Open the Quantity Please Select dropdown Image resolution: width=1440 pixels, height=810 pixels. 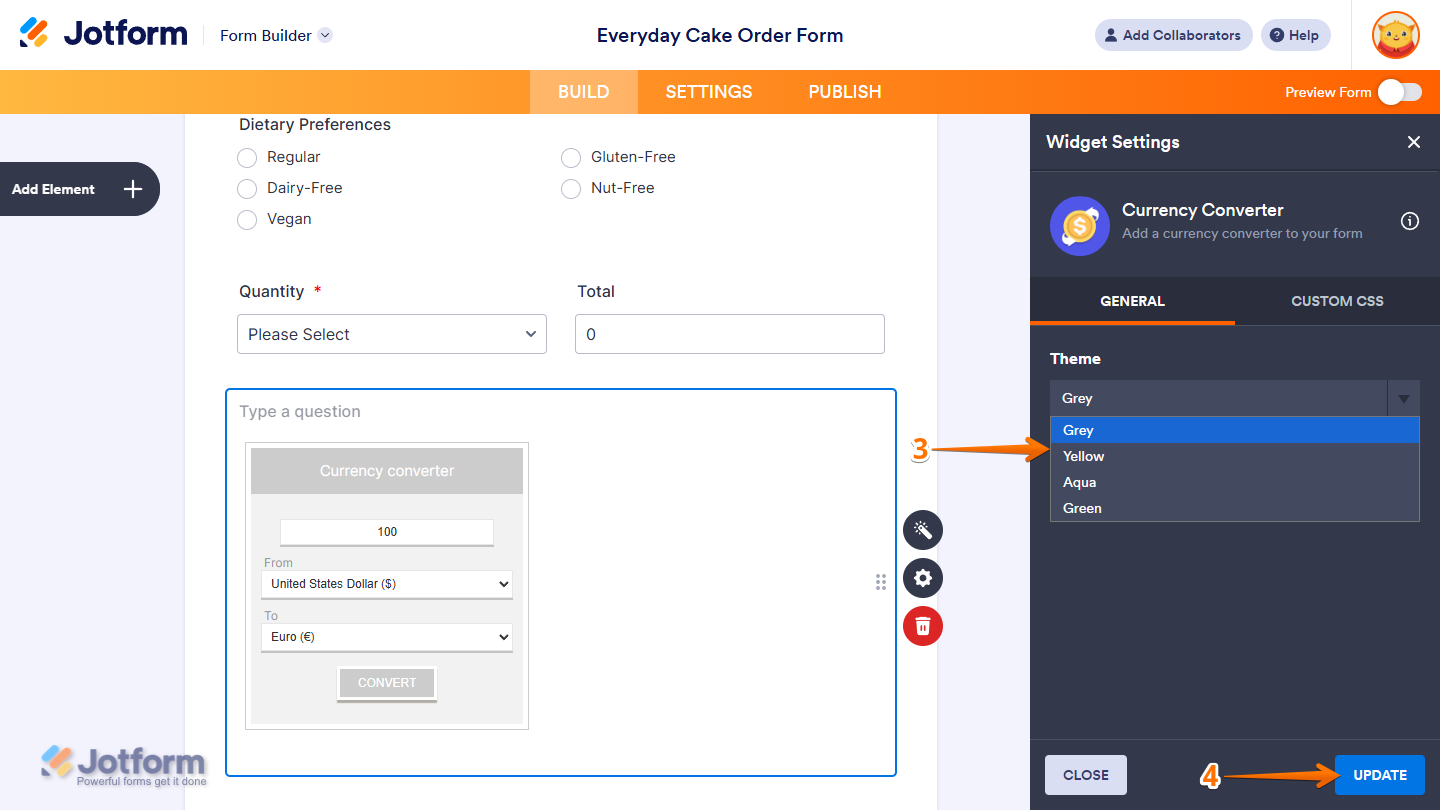(391, 334)
